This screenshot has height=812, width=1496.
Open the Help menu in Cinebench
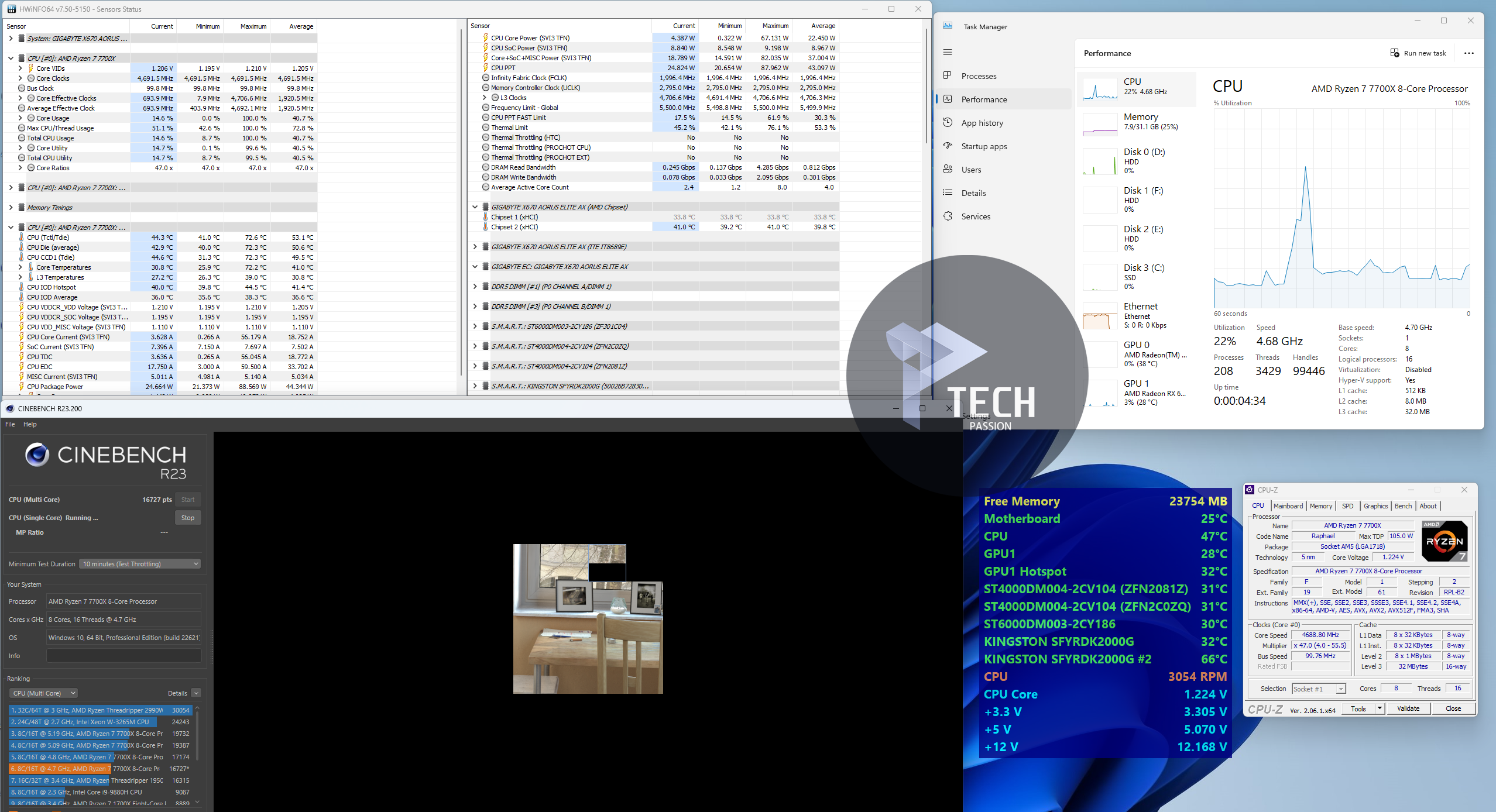pyautogui.click(x=30, y=424)
